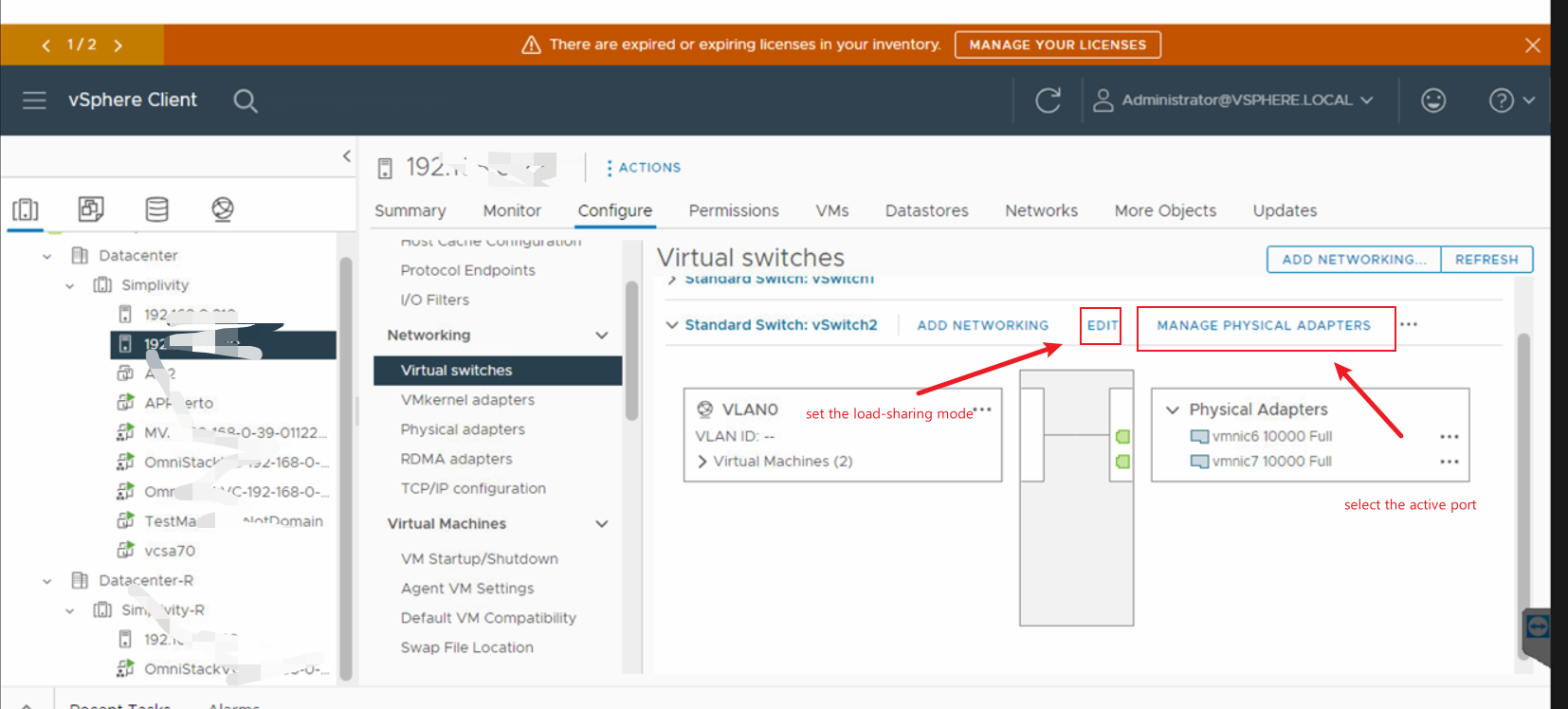Screen dimensions: 1568x709
Task: Select Datacenter in the inventory tree
Action: 138,255
